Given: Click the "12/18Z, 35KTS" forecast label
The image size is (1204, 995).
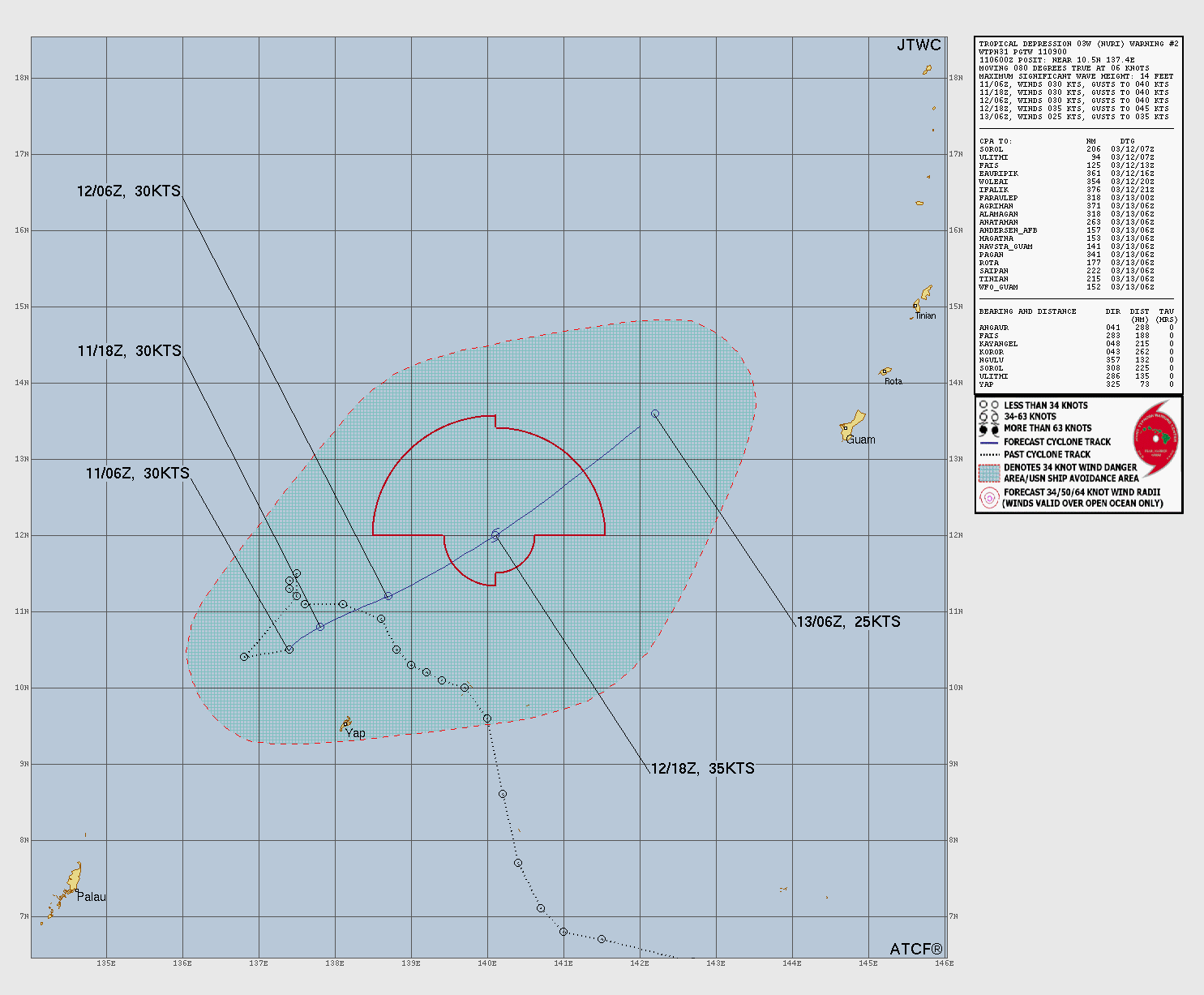Looking at the screenshot, I should tap(702, 769).
